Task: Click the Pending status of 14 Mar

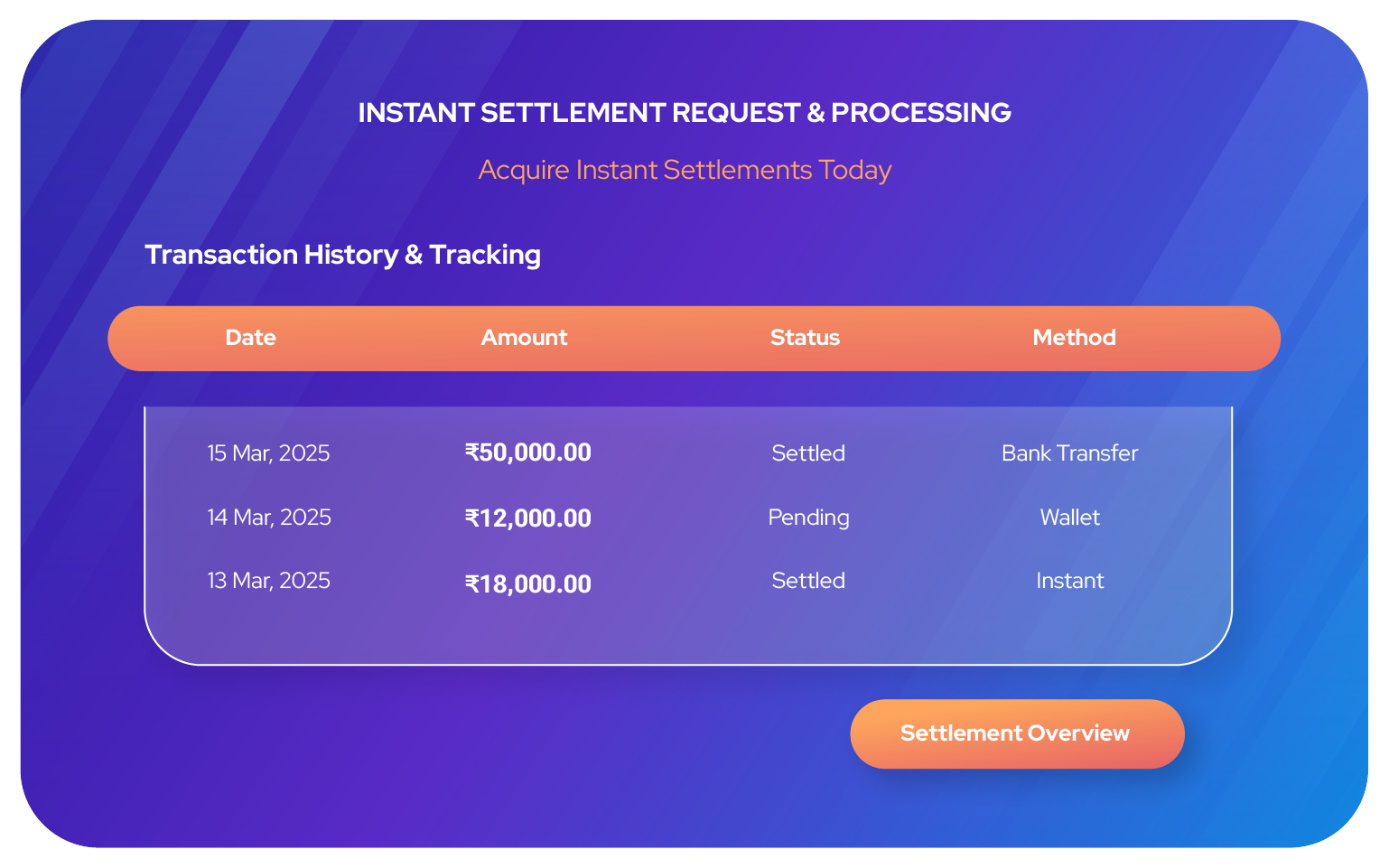Action: 808,518
